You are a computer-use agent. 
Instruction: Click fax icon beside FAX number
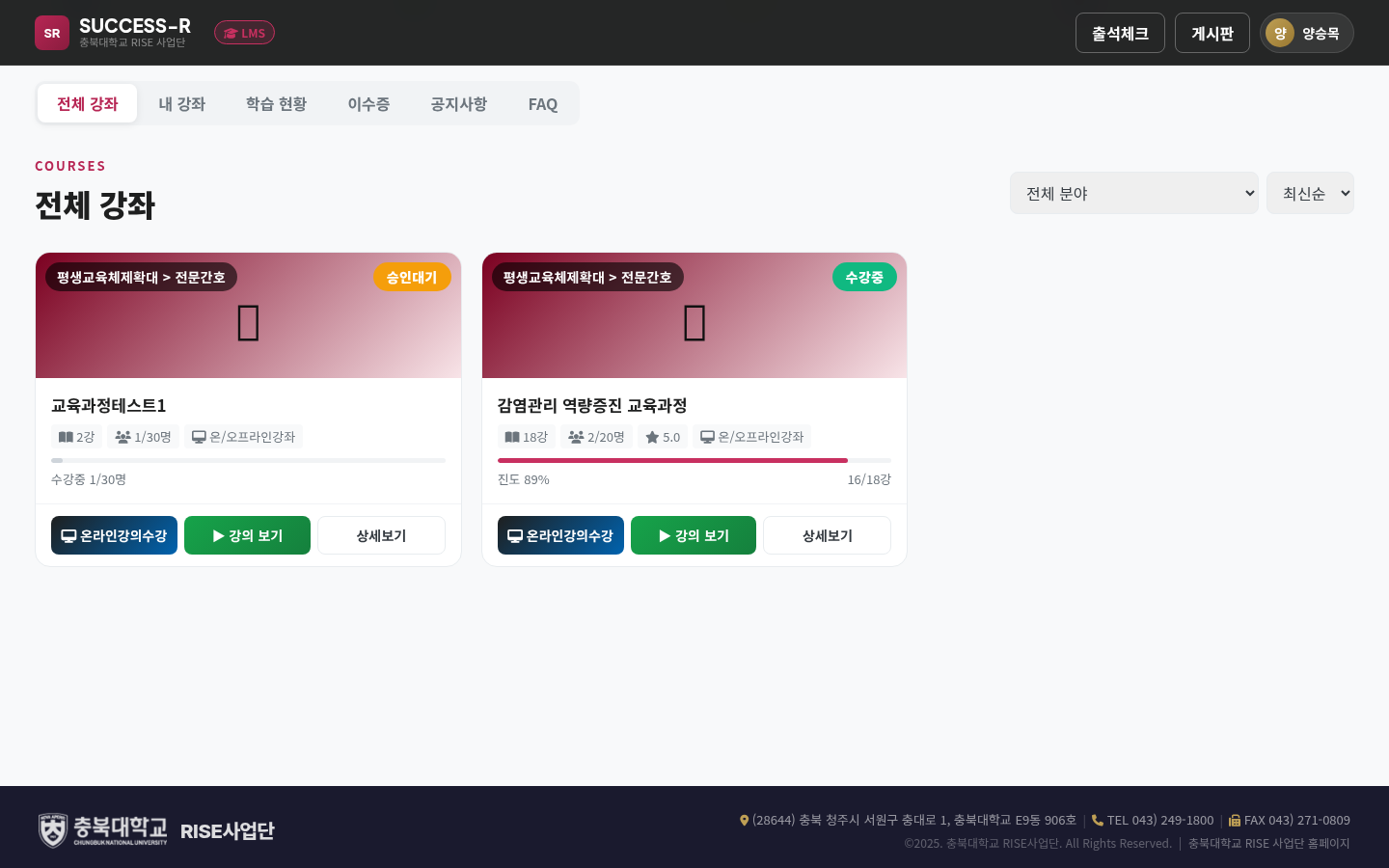tap(1235, 821)
